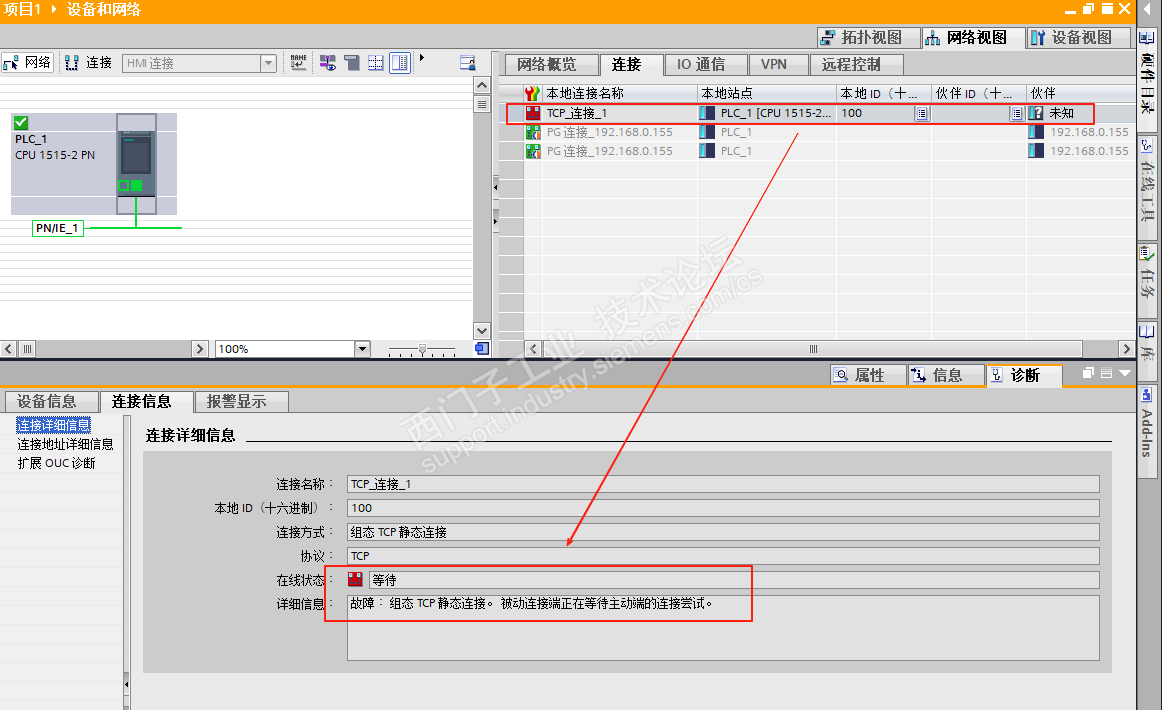Image resolution: width=1162 pixels, height=710 pixels.
Task: Open the 诊断 diagnostics tab
Action: pos(1024,375)
